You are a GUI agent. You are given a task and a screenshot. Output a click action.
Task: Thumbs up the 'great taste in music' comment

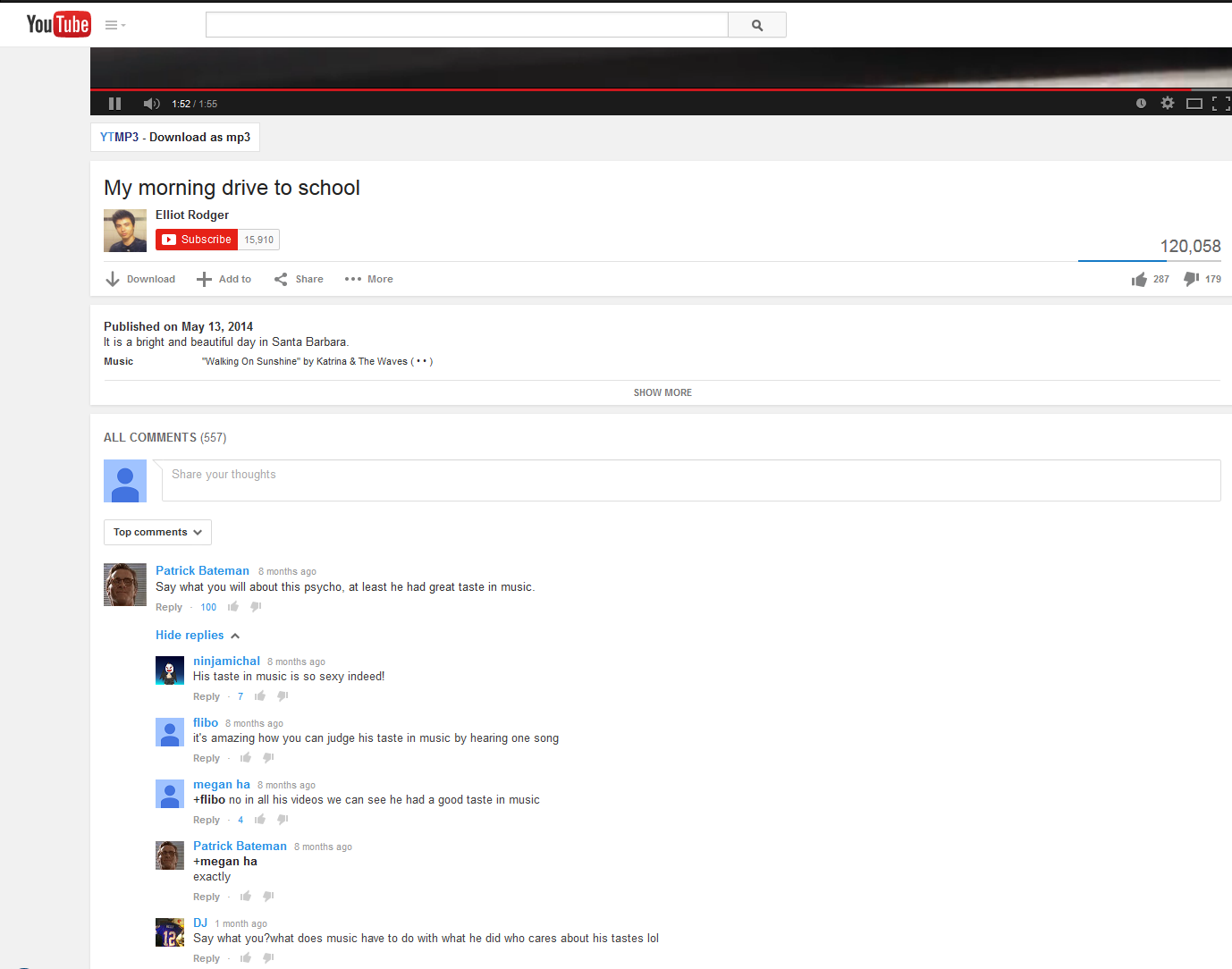(x=233, y=607)
